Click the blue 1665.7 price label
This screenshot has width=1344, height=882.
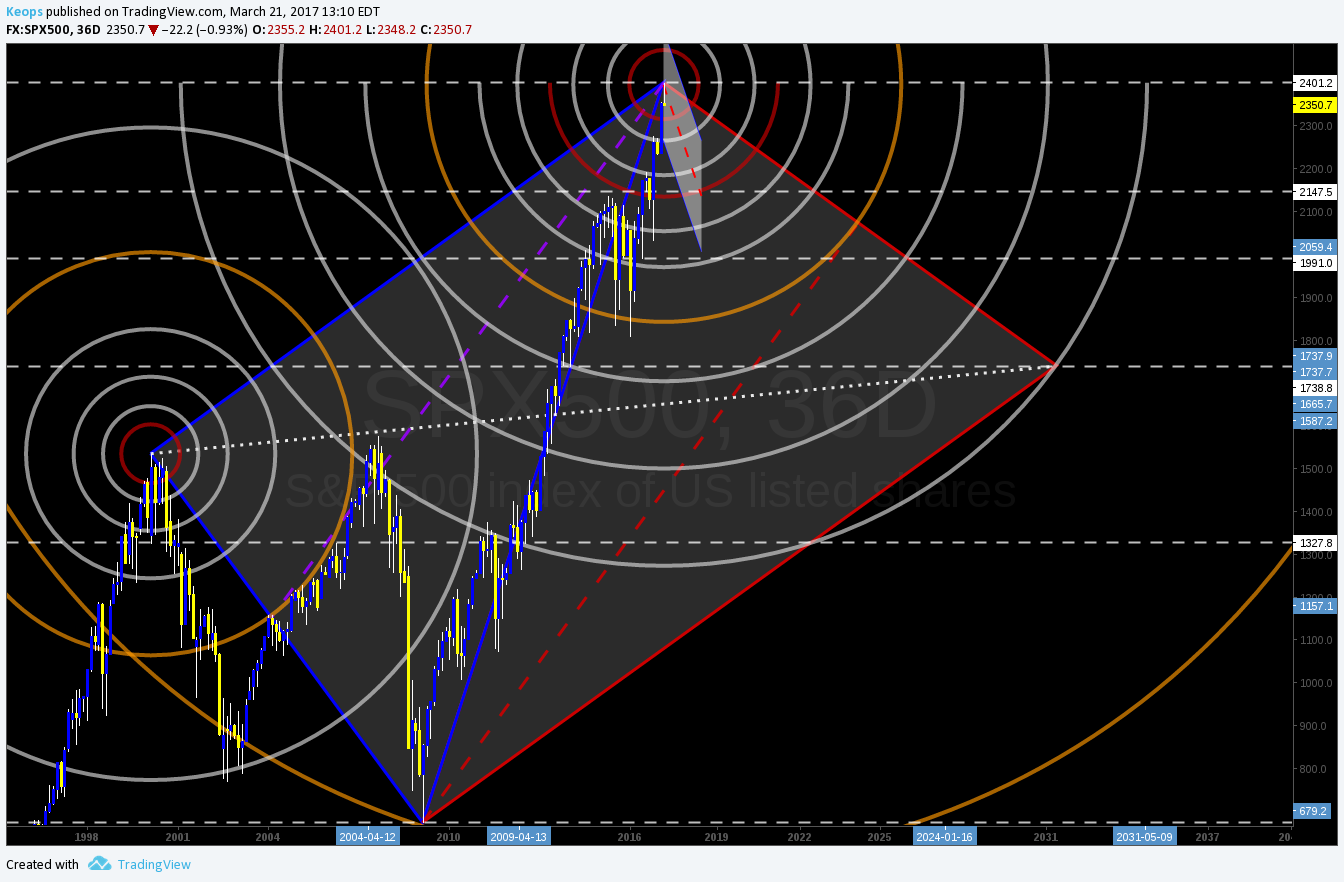(1315, 404)
